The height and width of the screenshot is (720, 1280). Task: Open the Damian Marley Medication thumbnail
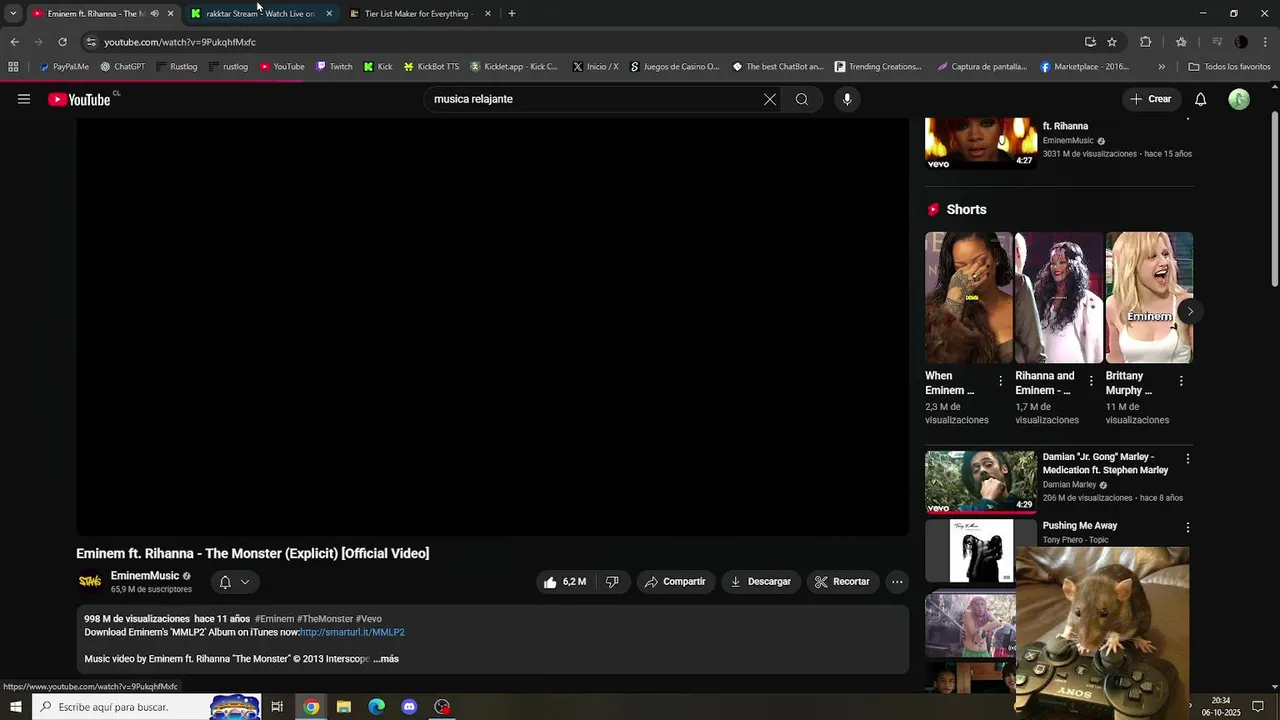[981, 481]
